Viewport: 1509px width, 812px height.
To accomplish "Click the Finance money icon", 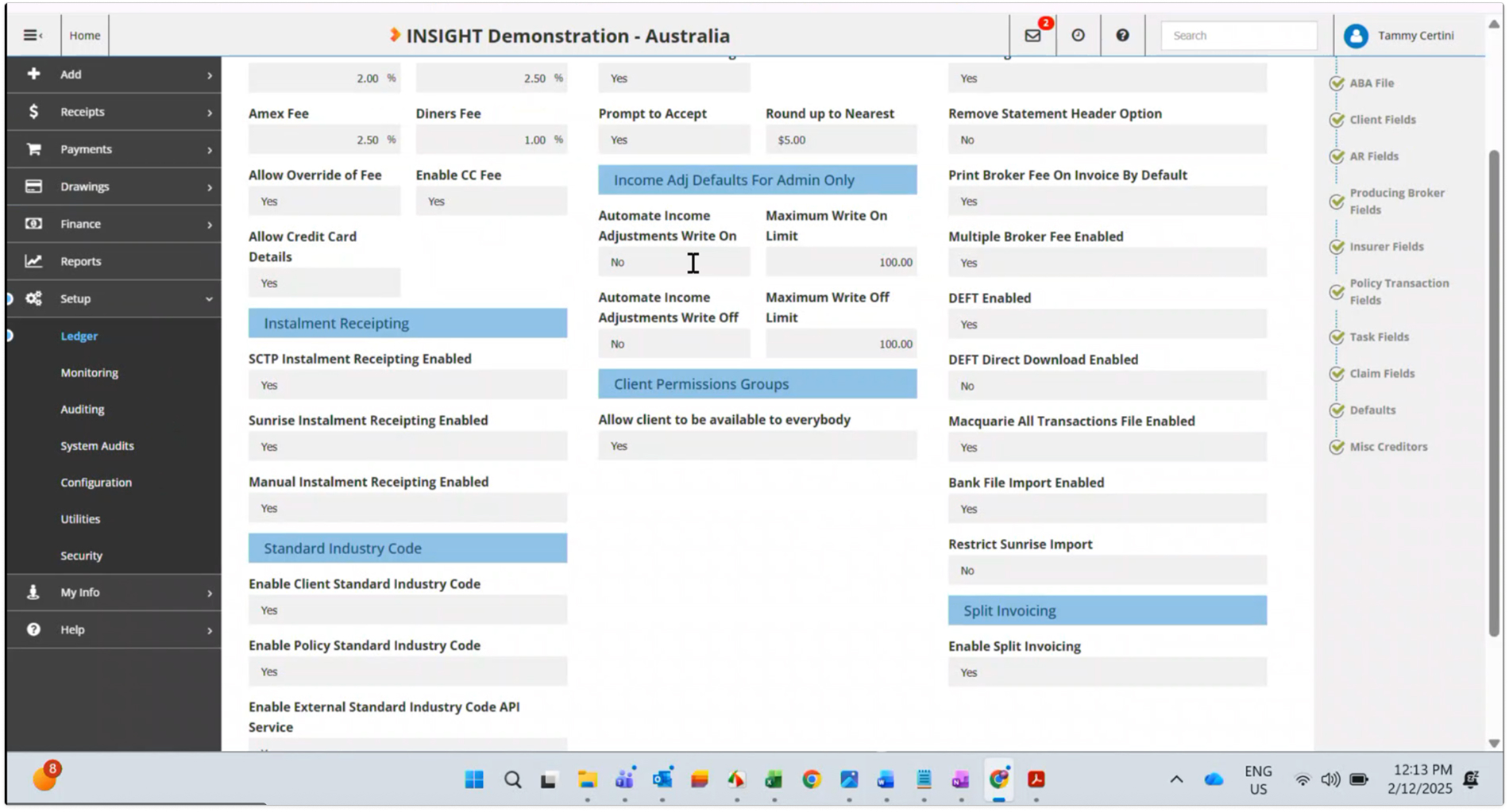I will click(33, 223).
